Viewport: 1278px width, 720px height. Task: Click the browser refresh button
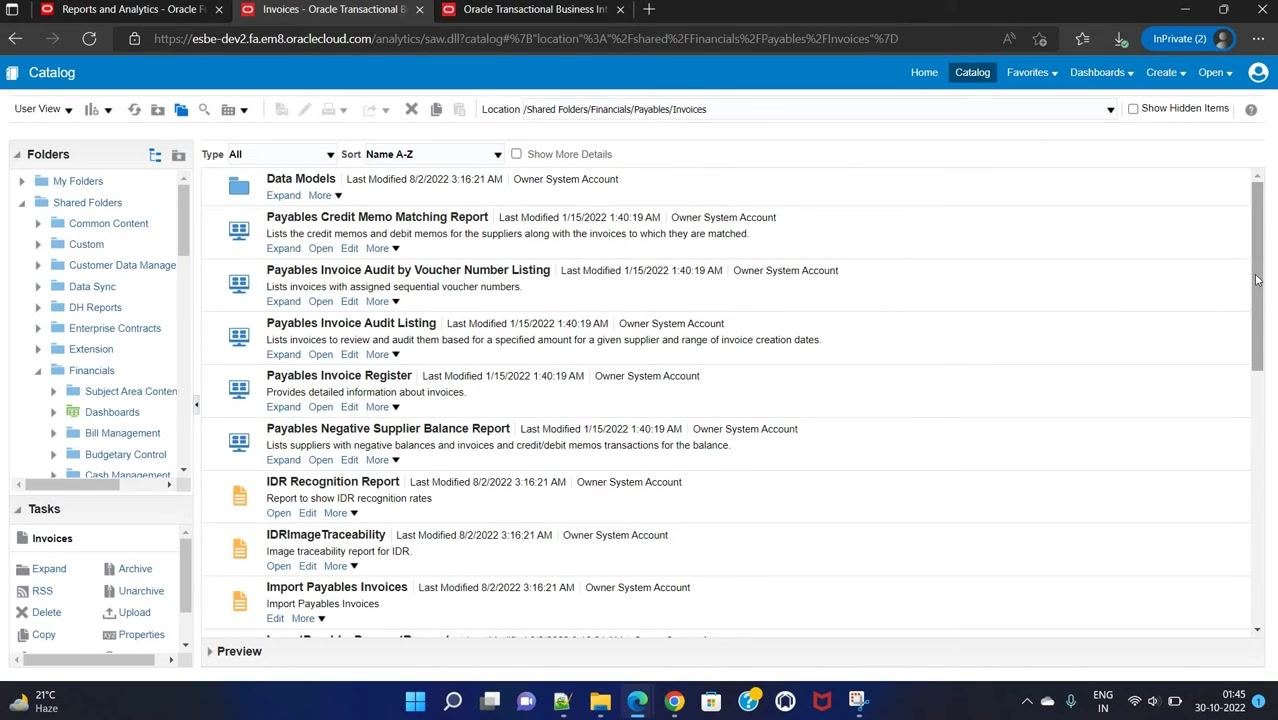[x=89, y=38]
